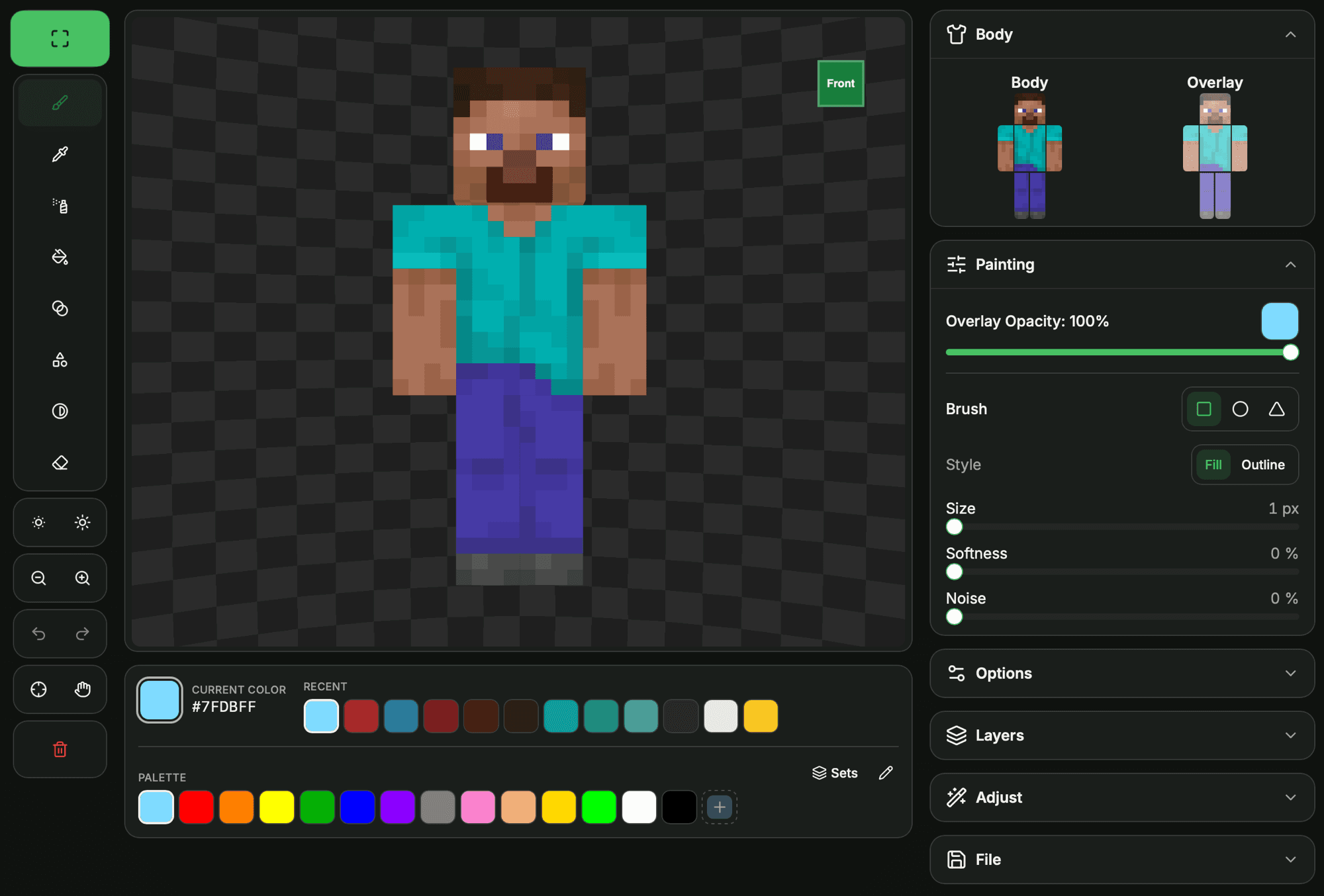Set brush style to Fill
The width and height of the screenshot is (1324, 896).
click(x=1213, y=465)
